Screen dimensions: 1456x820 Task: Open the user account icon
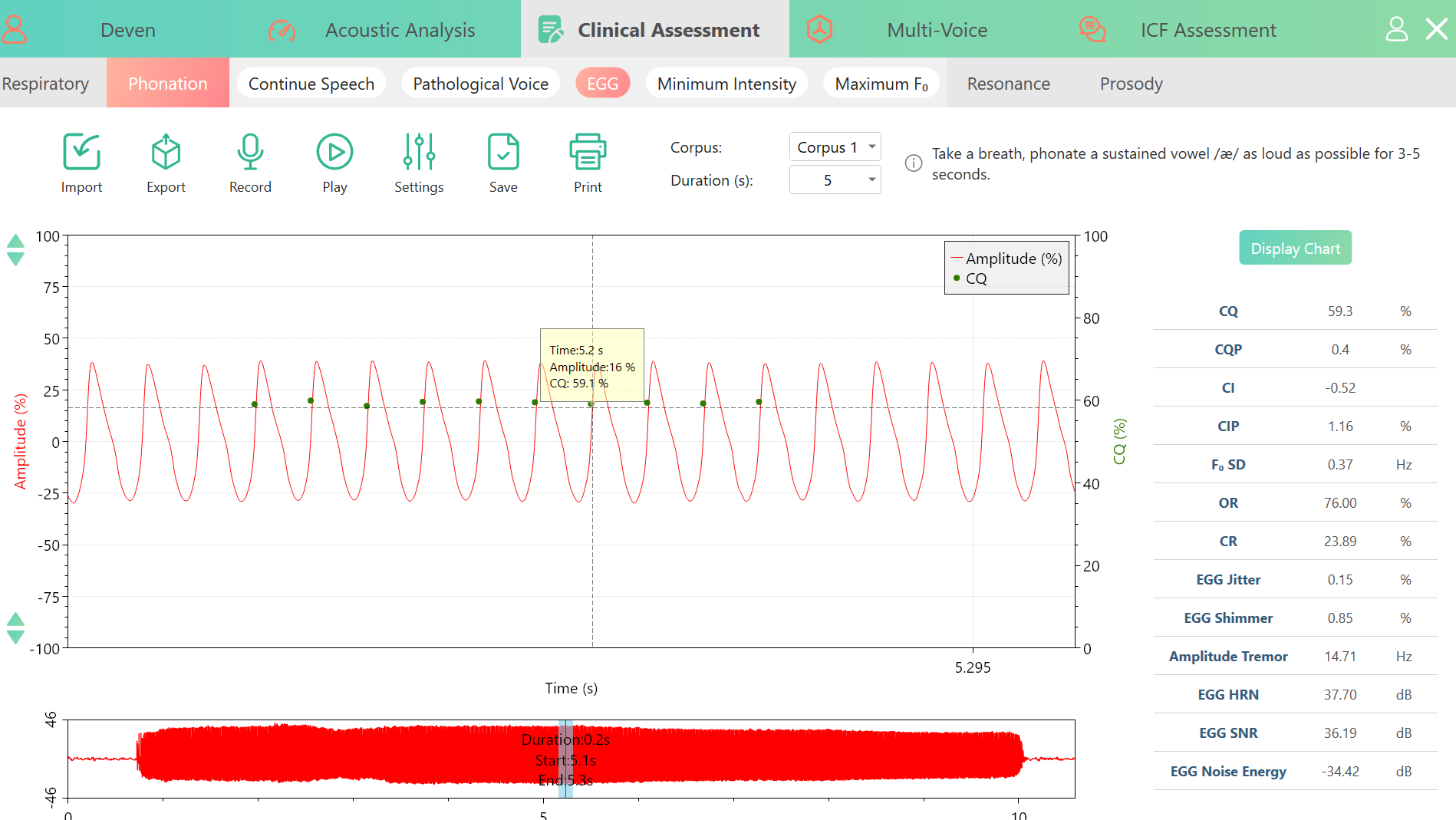click(1397, 29)
